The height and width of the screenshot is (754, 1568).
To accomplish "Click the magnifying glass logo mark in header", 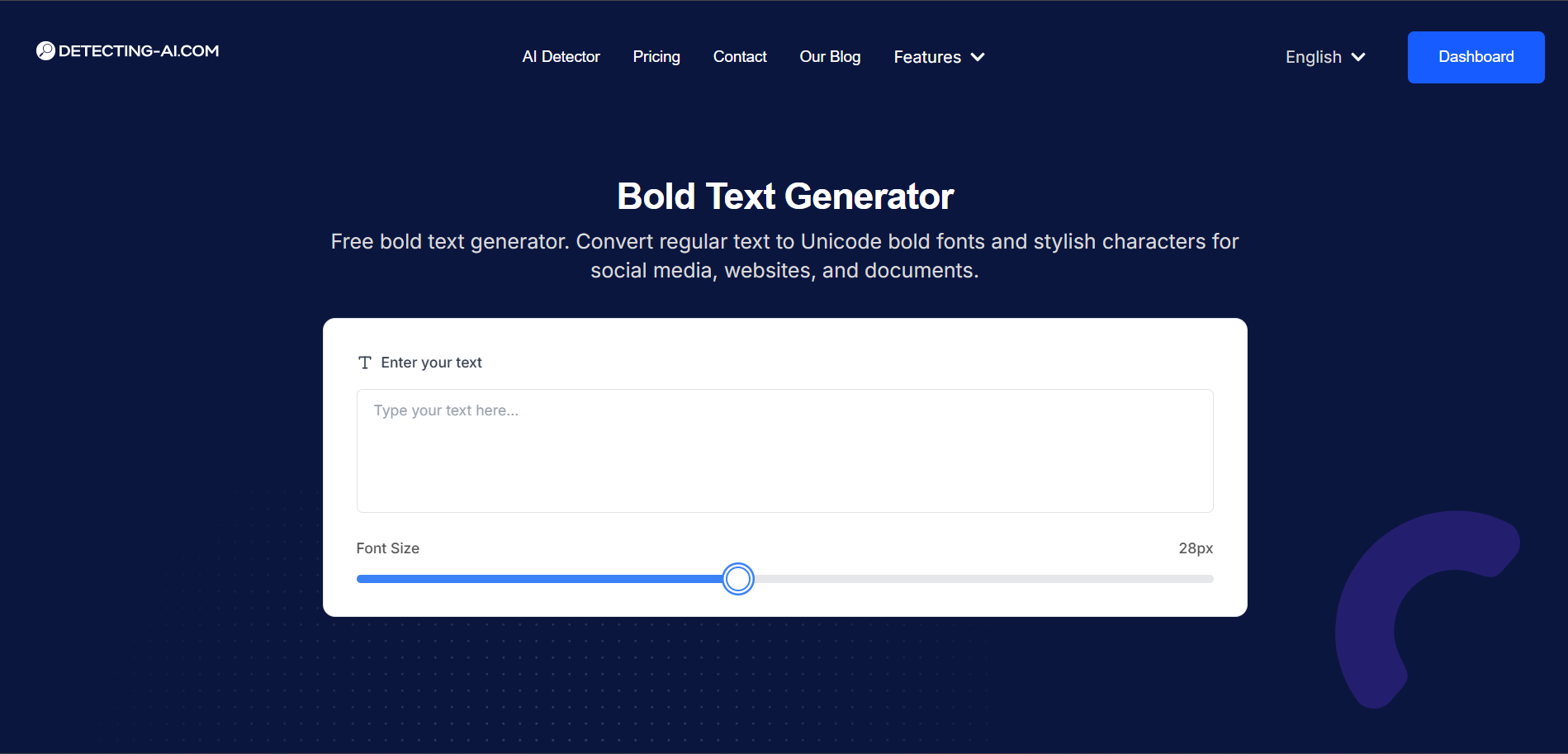I will click(x=45, y=50).
